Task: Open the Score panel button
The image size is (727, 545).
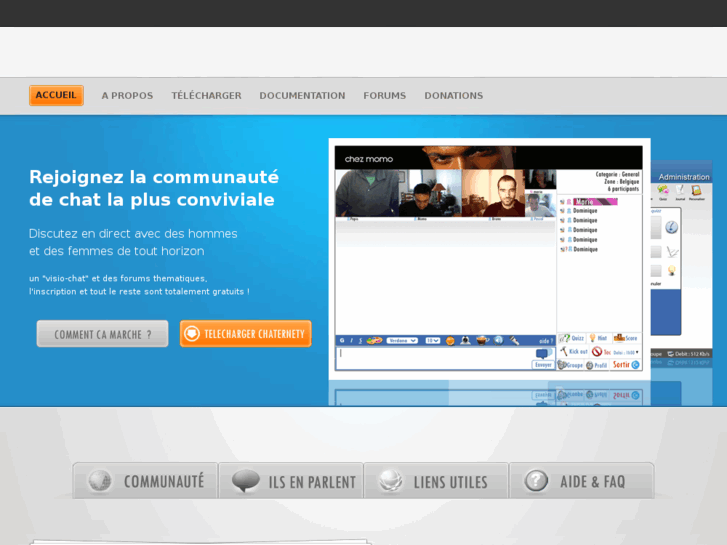Action: click(x=625, y=338)
